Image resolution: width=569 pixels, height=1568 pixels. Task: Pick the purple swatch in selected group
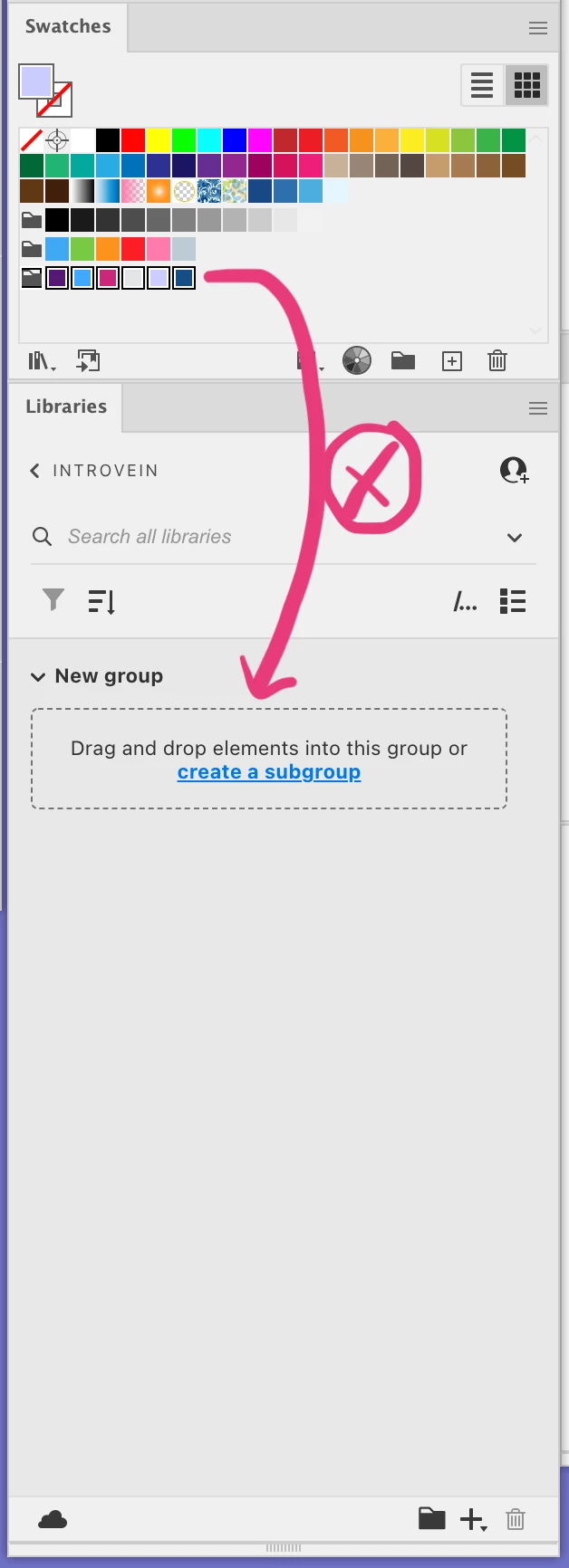(57, 278)
